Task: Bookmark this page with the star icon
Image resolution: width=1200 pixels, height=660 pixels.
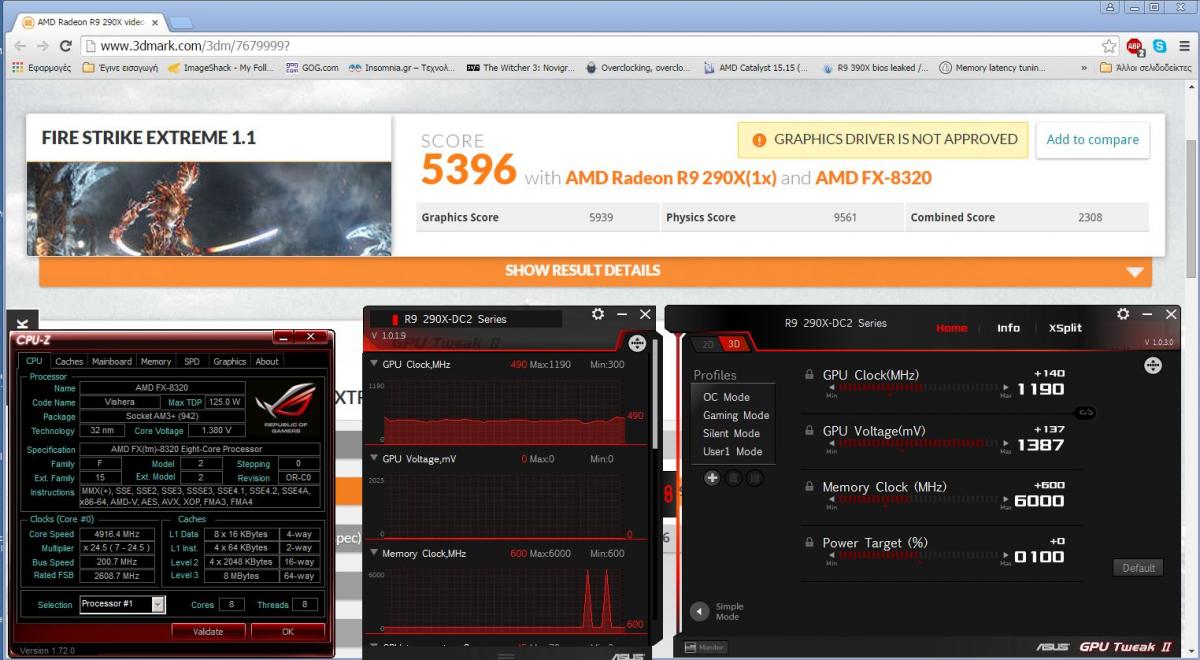Action: click(1109, 46)
